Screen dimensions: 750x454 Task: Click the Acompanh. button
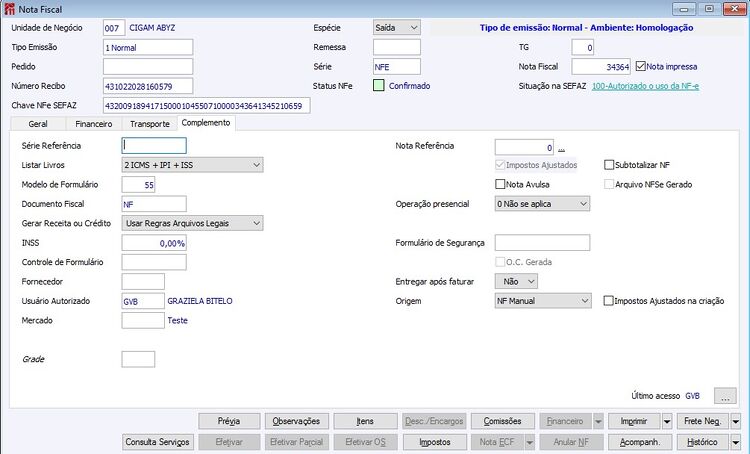640,442
